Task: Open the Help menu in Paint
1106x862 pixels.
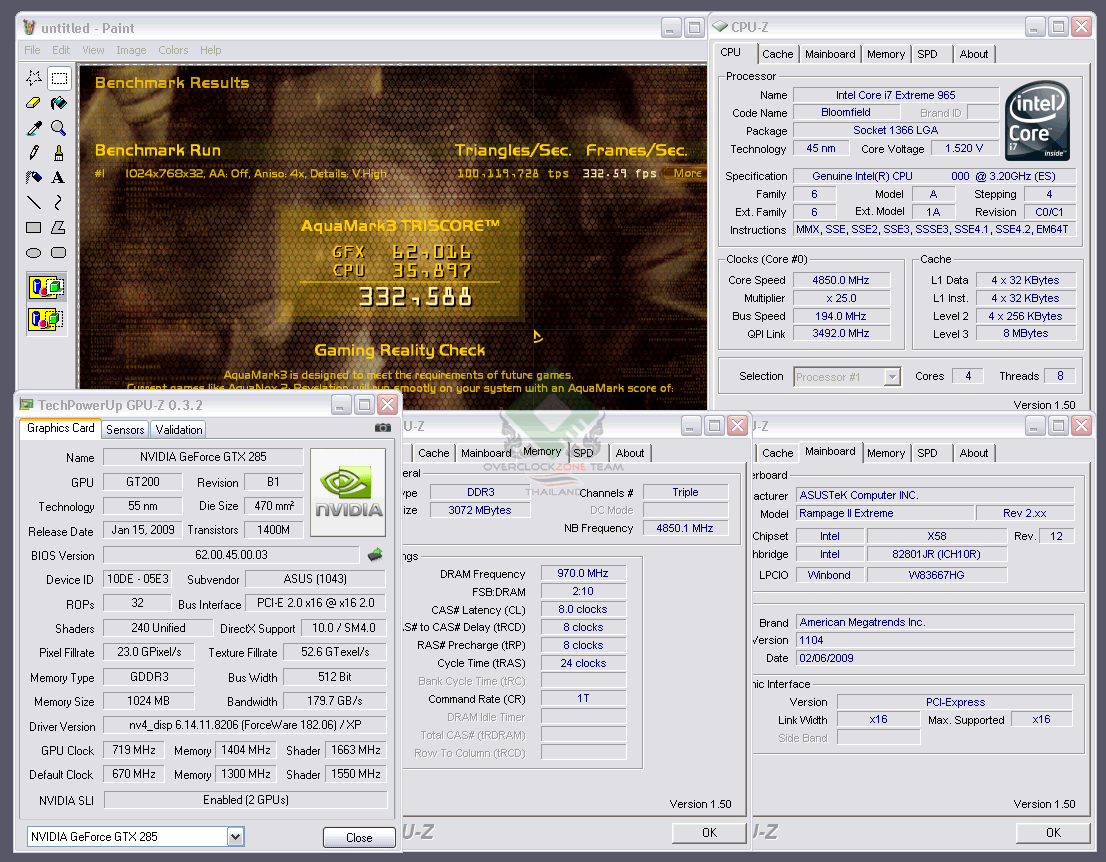Action: point(210,50)
